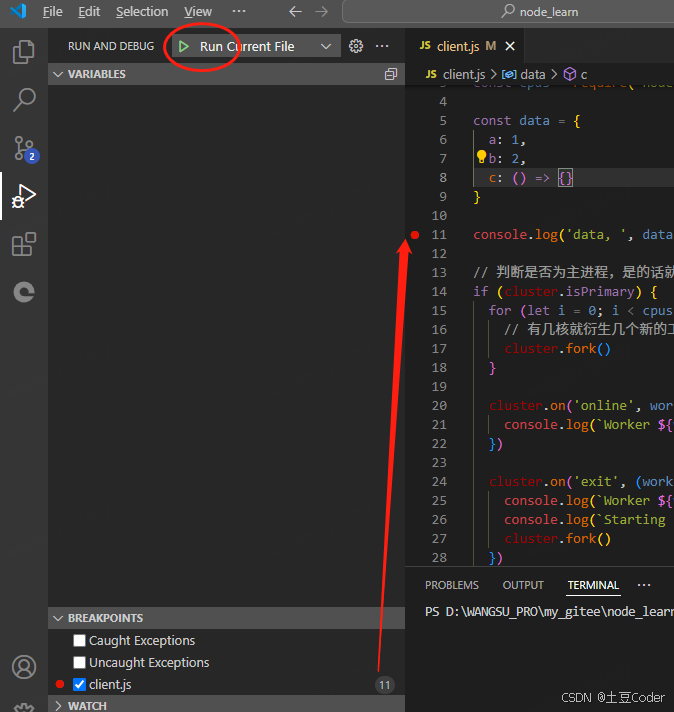The height and width of the screenshot is (712, 674).
Task: Switch to the OUTPUT panel tab
Action: click(523, 585)
